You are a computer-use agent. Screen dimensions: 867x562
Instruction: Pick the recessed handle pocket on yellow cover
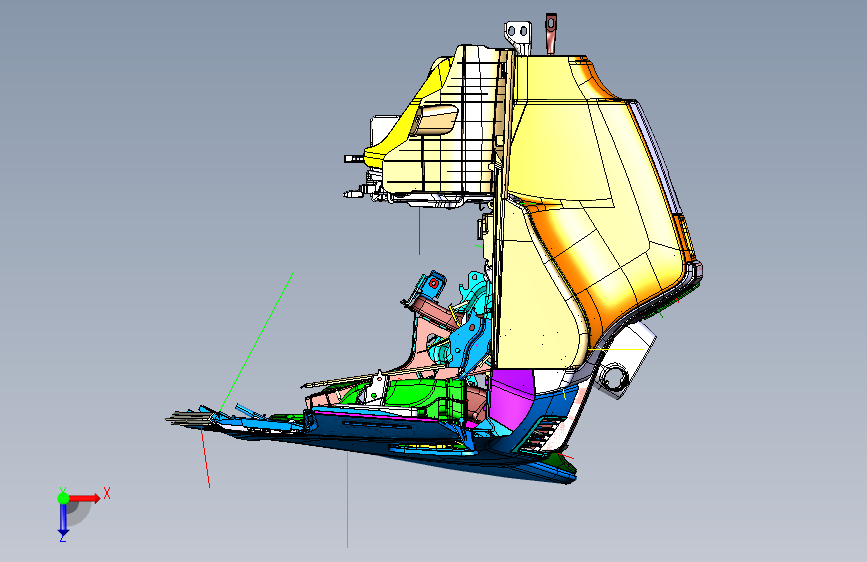click(x=437, y=119)
